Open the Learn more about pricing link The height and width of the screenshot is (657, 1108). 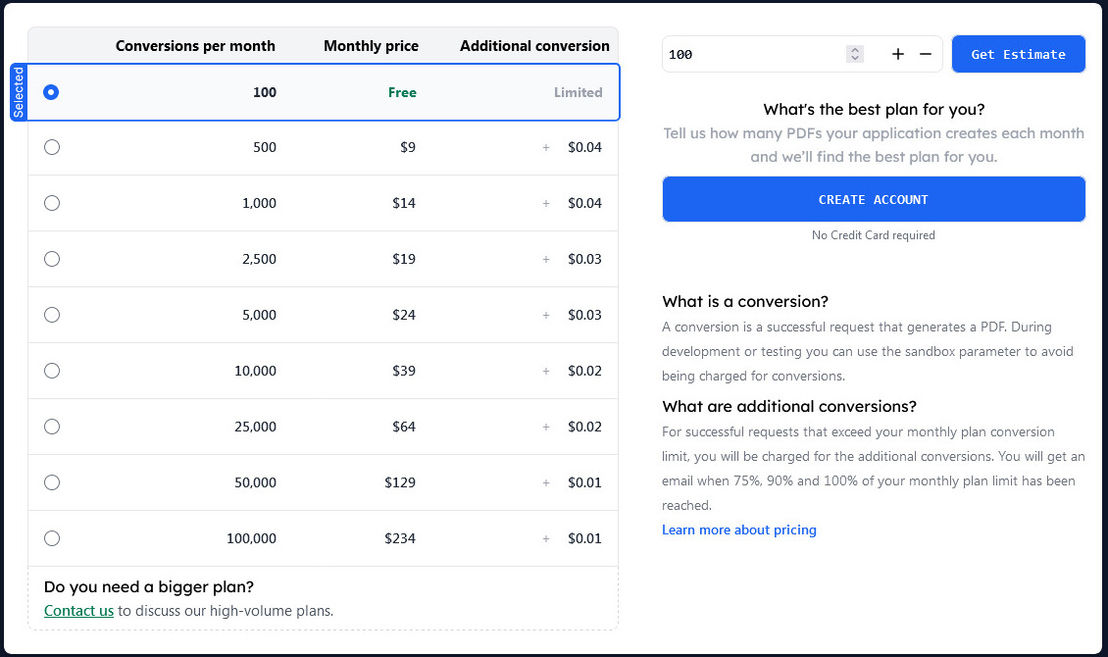pos(739,530)
